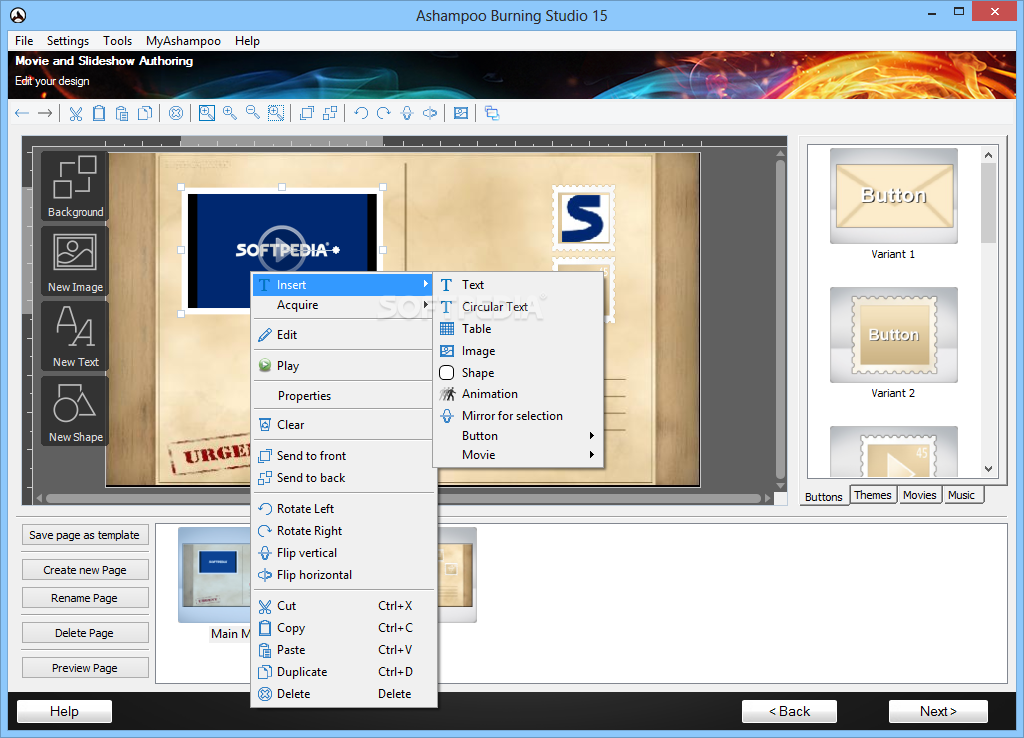Click the zoom-to-fit toolbar icon
Screen dimensions: 1024x738
(206, 114)
